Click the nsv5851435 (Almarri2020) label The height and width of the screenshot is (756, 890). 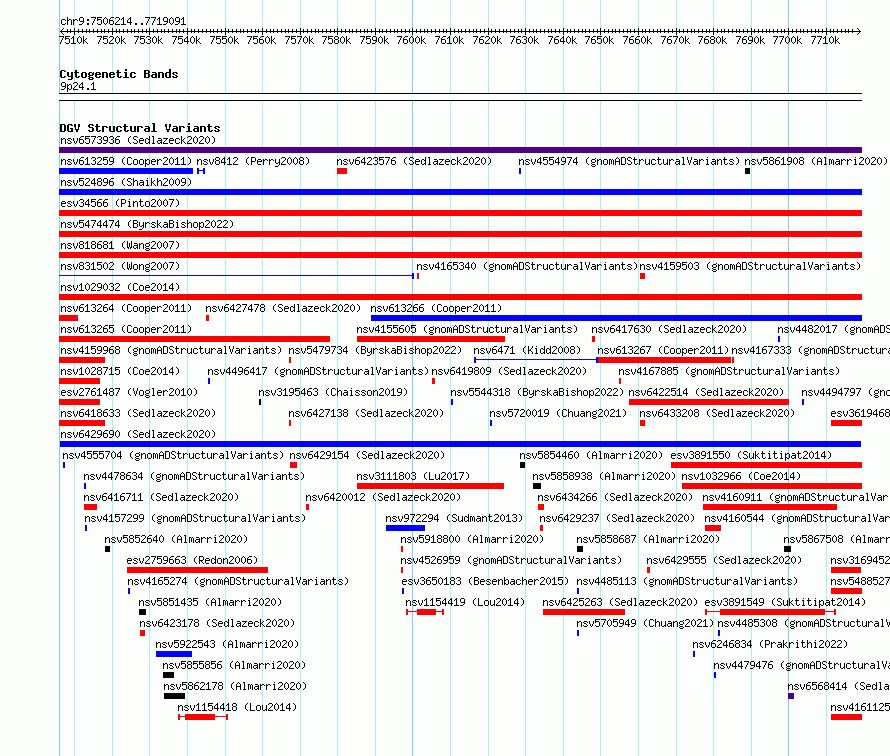(210, 602)
